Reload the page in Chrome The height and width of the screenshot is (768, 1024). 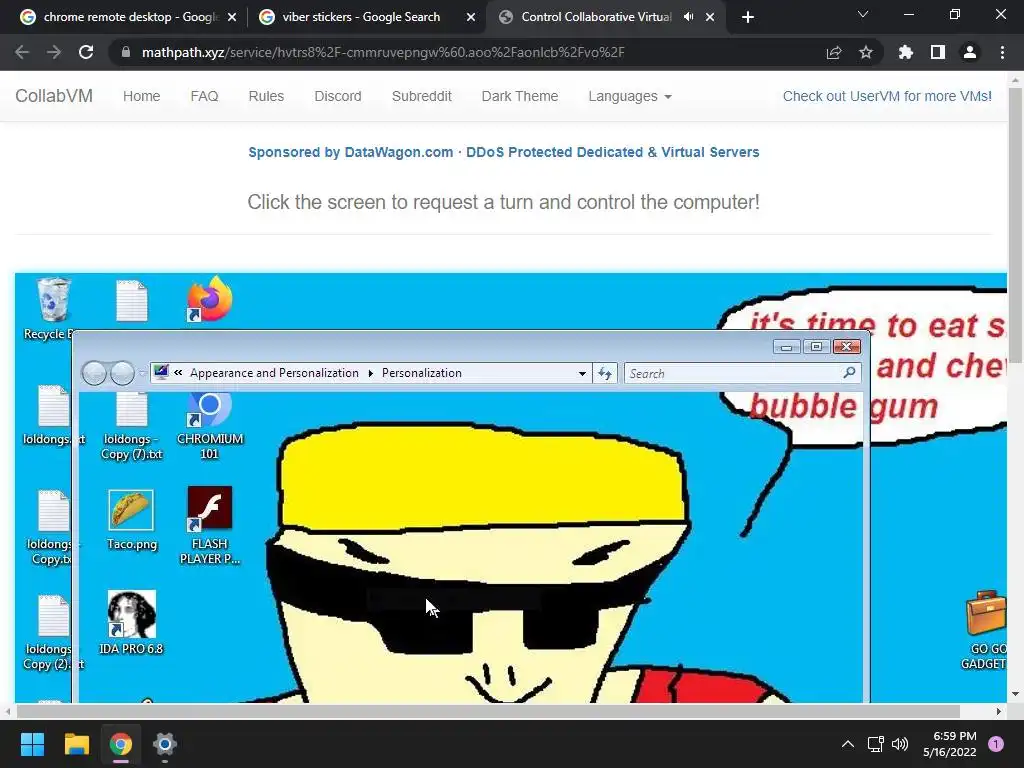pos(86,52)
